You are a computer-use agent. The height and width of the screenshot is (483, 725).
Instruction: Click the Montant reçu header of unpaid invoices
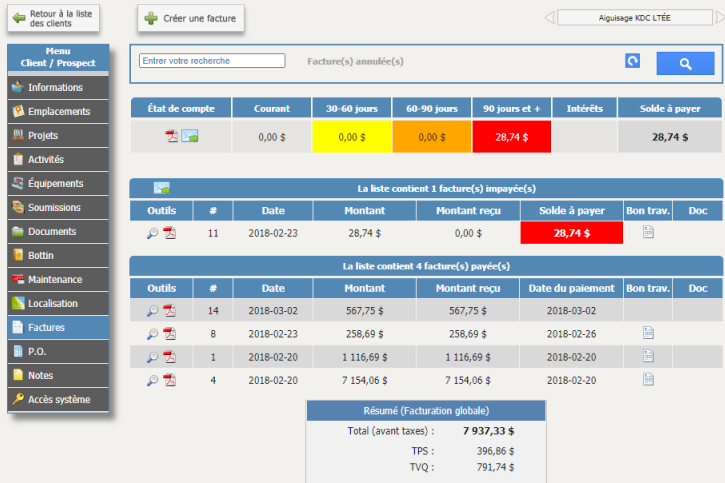click(x=468, y=211)
